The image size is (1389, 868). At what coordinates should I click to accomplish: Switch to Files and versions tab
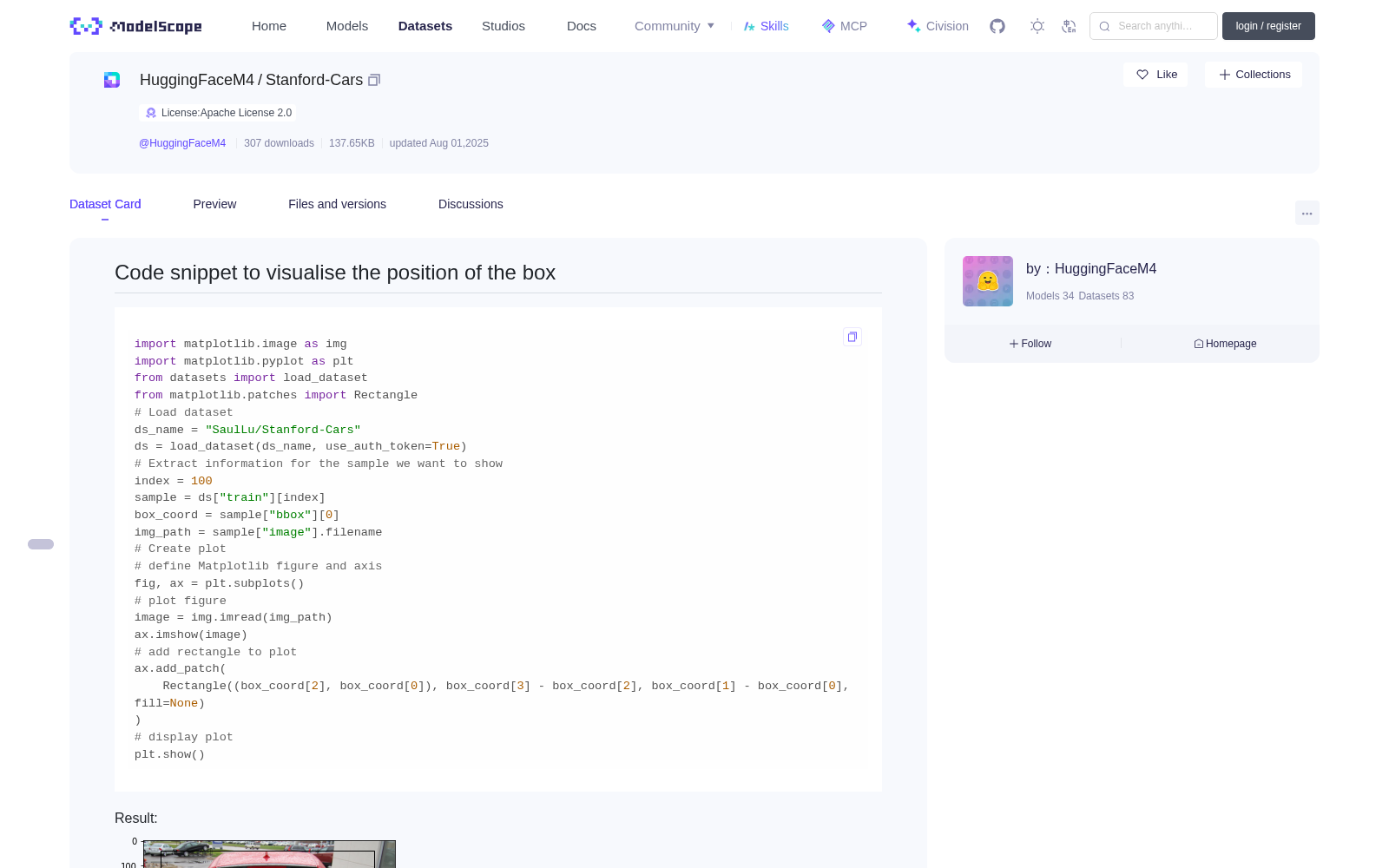pyautogui.click(x=337, y=204)
